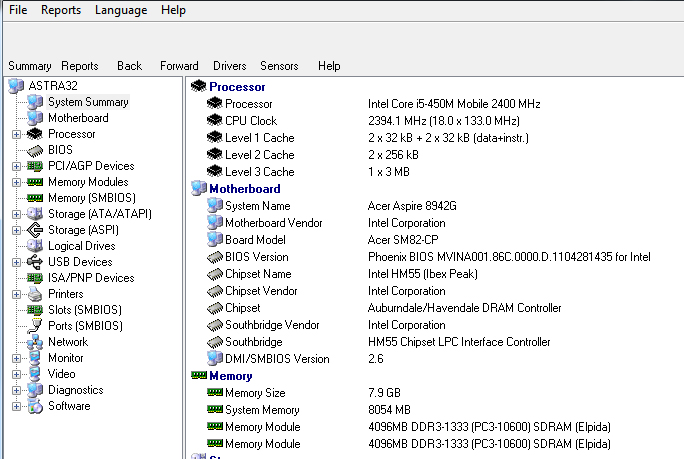Click the ISA/PNP Devices card icon
This screenshot has width=684, height=459.
tap(35, 278)
